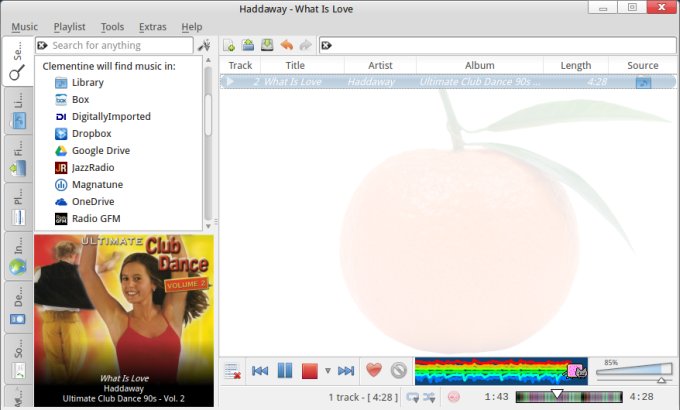Viewport: 680px width, 410px height.
Task: Clear the playlist filter field
Action: pyautogui.click(x=327, y=45)
